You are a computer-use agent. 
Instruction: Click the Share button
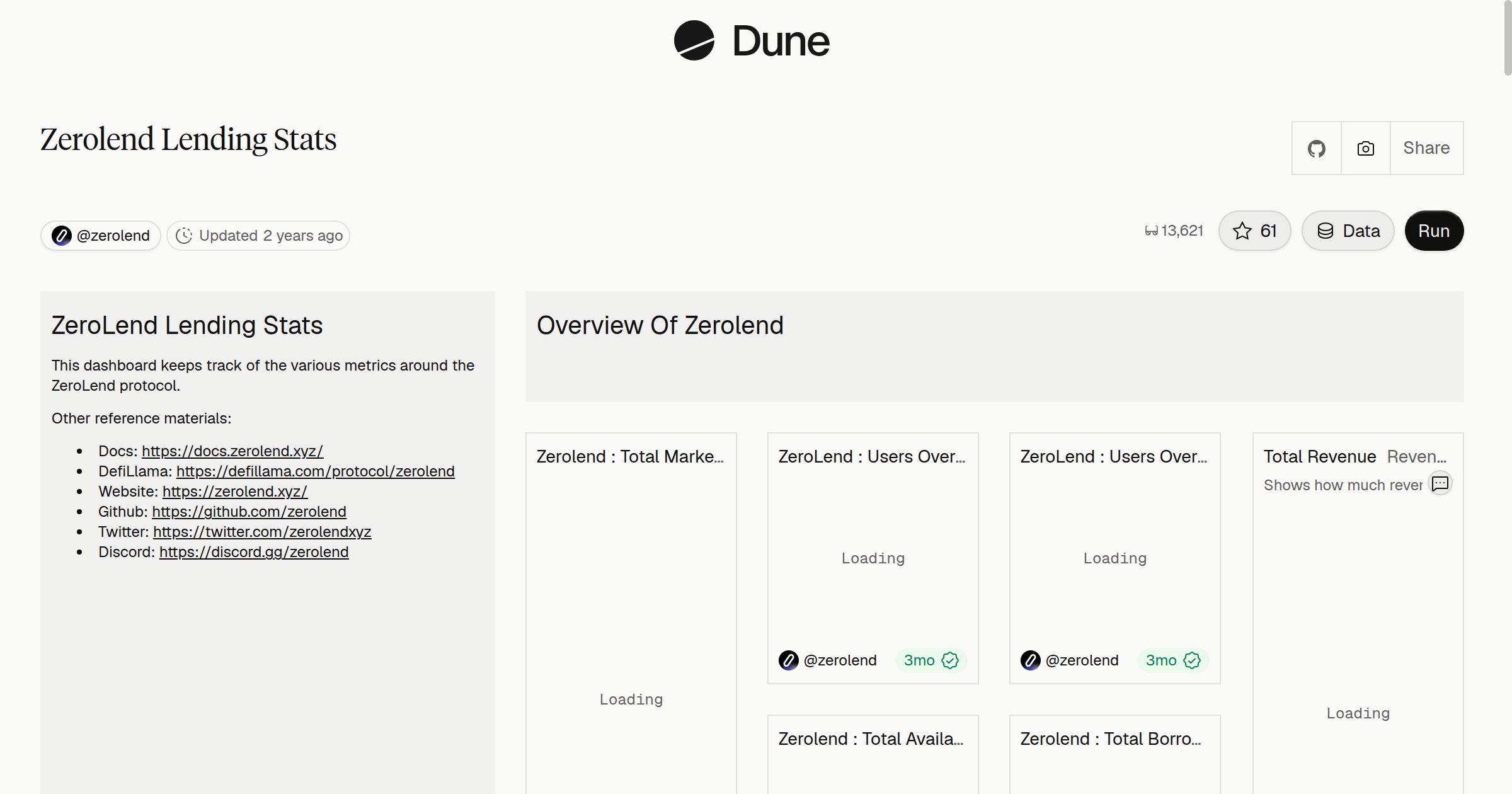(x=1426, y=148)
